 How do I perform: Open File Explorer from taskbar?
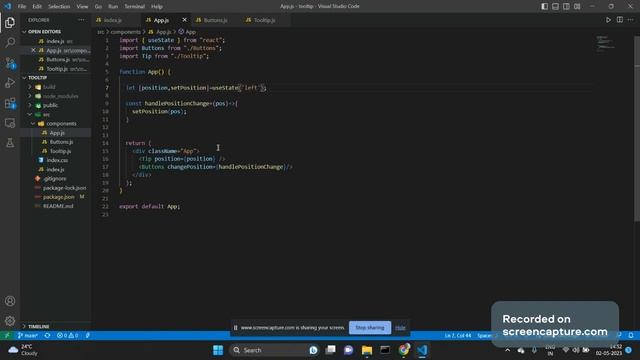367,350
